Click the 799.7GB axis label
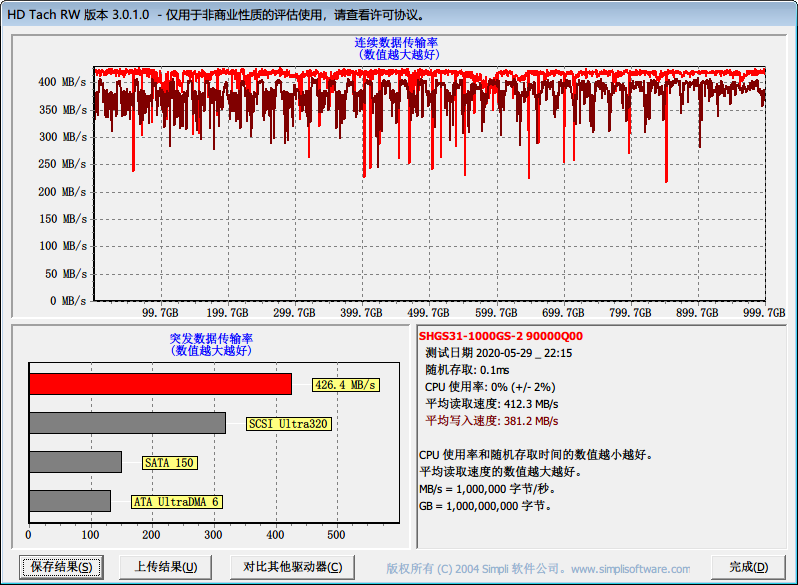798x585 pixels. (630, 313)
